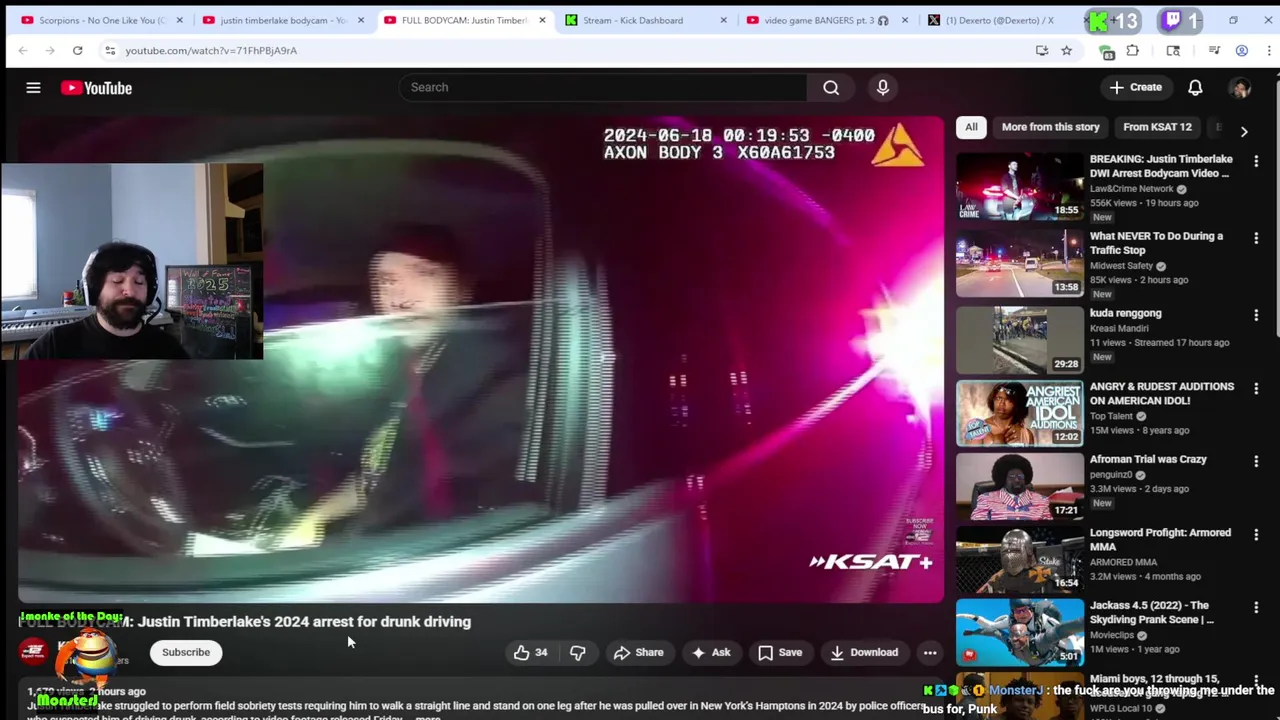Select the All filter chip
Image resolution: width=1280 pixels, height=720 pixels.
[971, 127]
